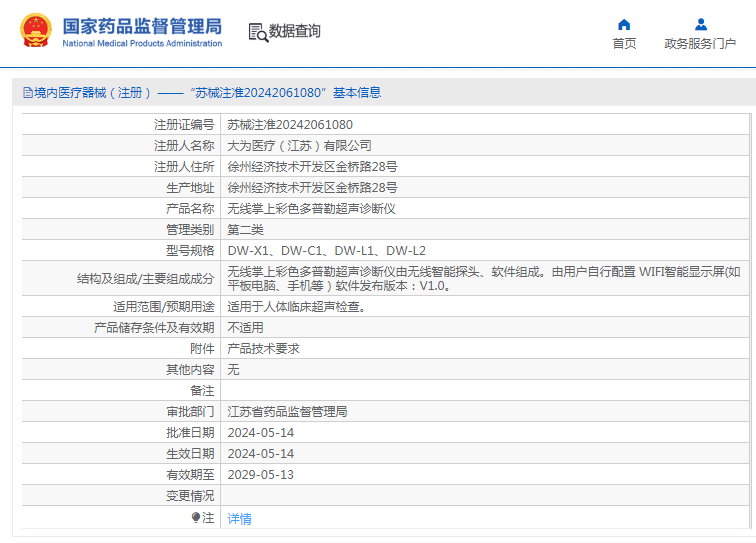Open the 详情 link
This screenshot has height=543, width=756.
[x=239, y=519]
